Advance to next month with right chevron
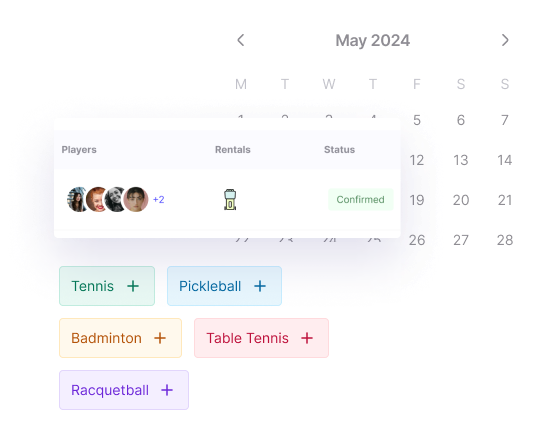 505,40
